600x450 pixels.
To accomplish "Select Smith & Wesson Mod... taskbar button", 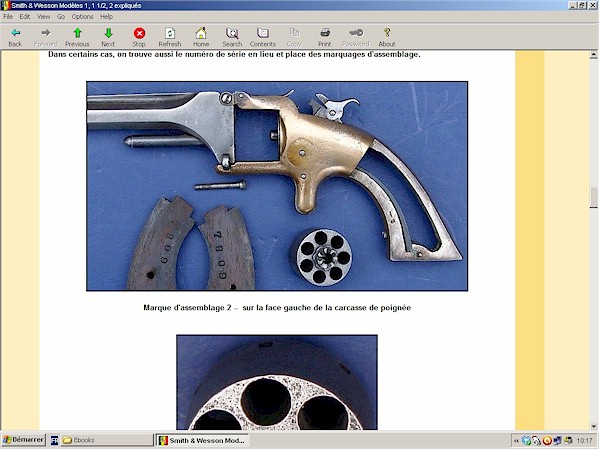I will [202, 440].
